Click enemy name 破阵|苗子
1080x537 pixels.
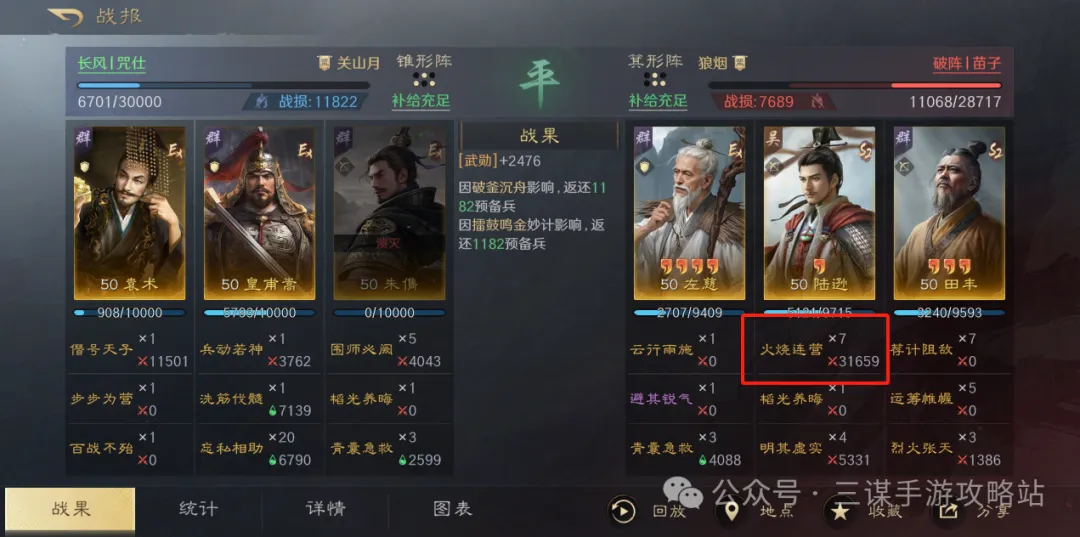point(967,64)
